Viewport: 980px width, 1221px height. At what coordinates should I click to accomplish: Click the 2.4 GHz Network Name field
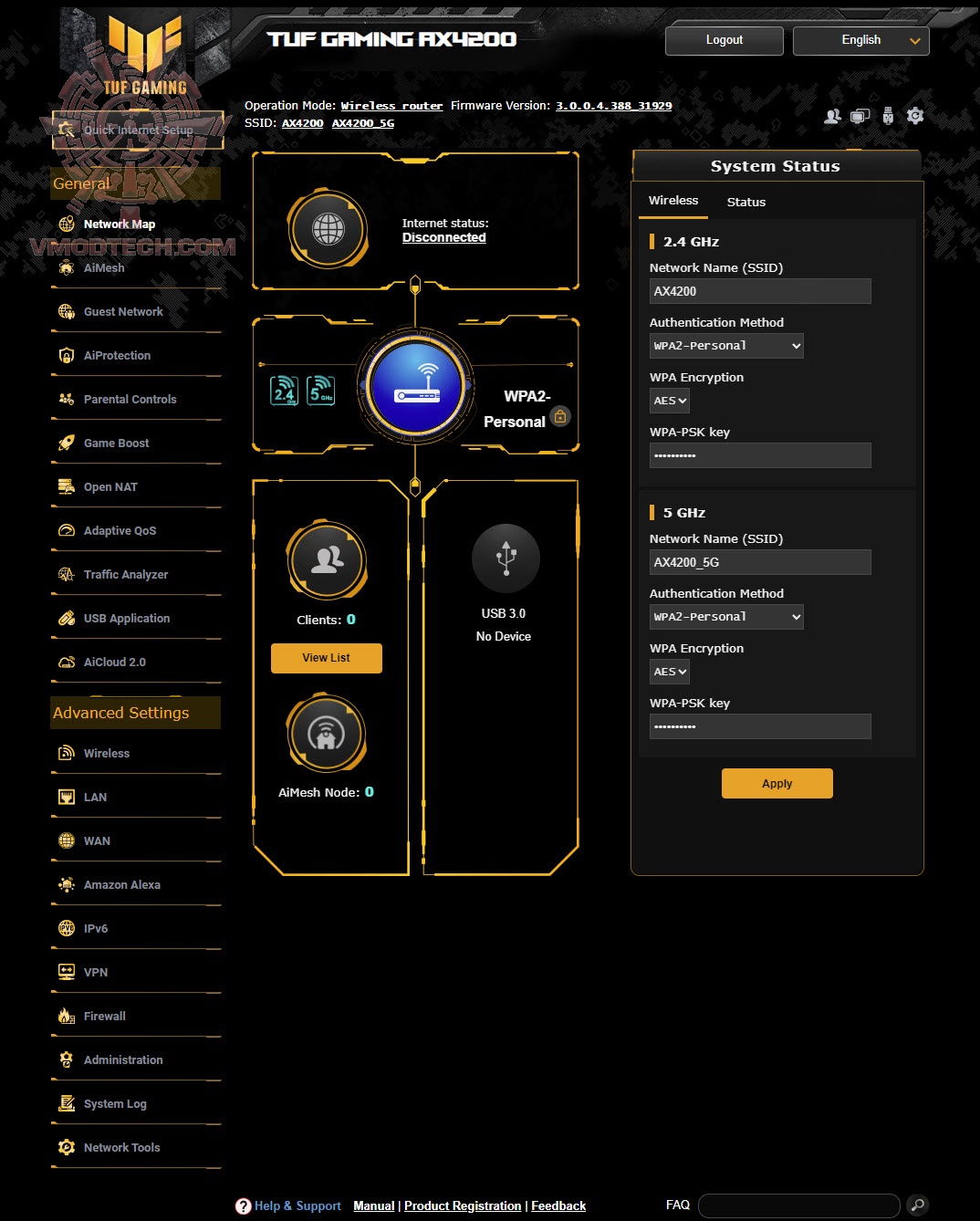760,291
